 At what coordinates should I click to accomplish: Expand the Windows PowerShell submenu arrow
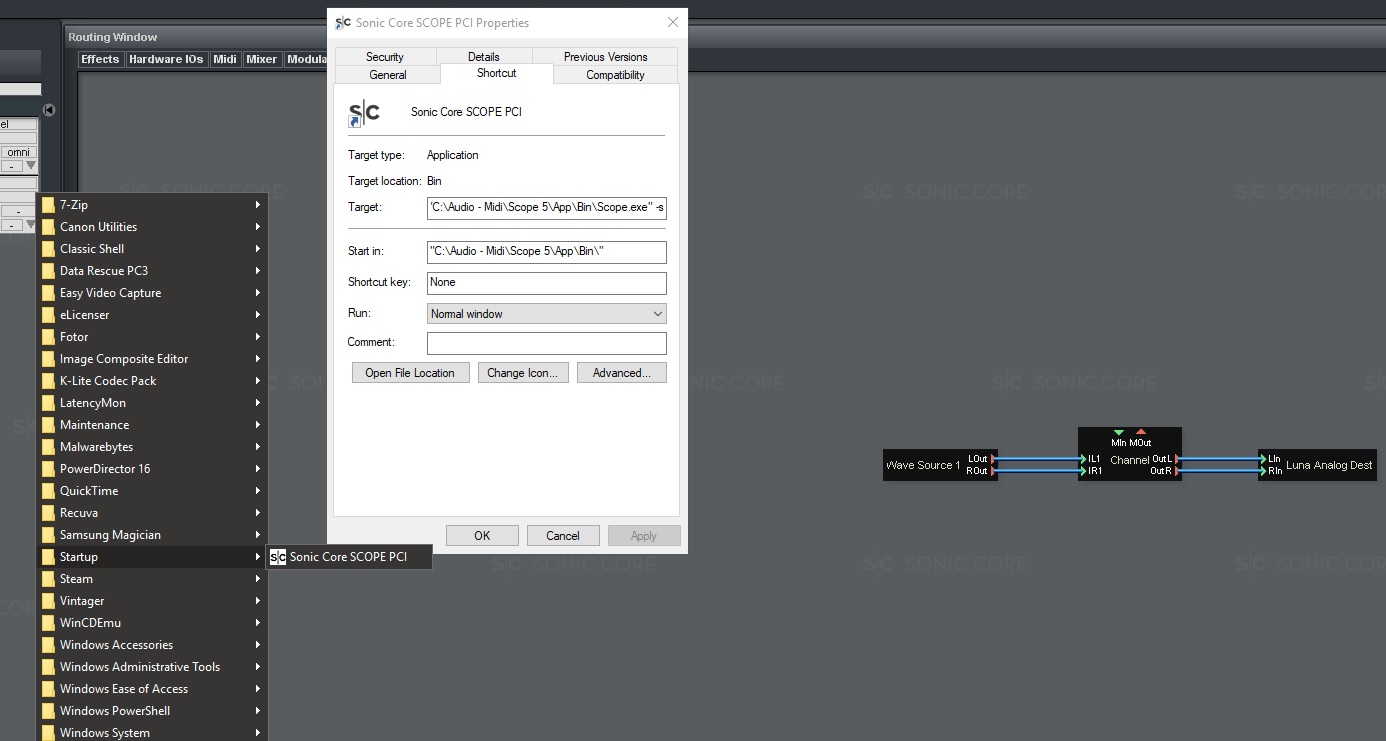(258, 711)
